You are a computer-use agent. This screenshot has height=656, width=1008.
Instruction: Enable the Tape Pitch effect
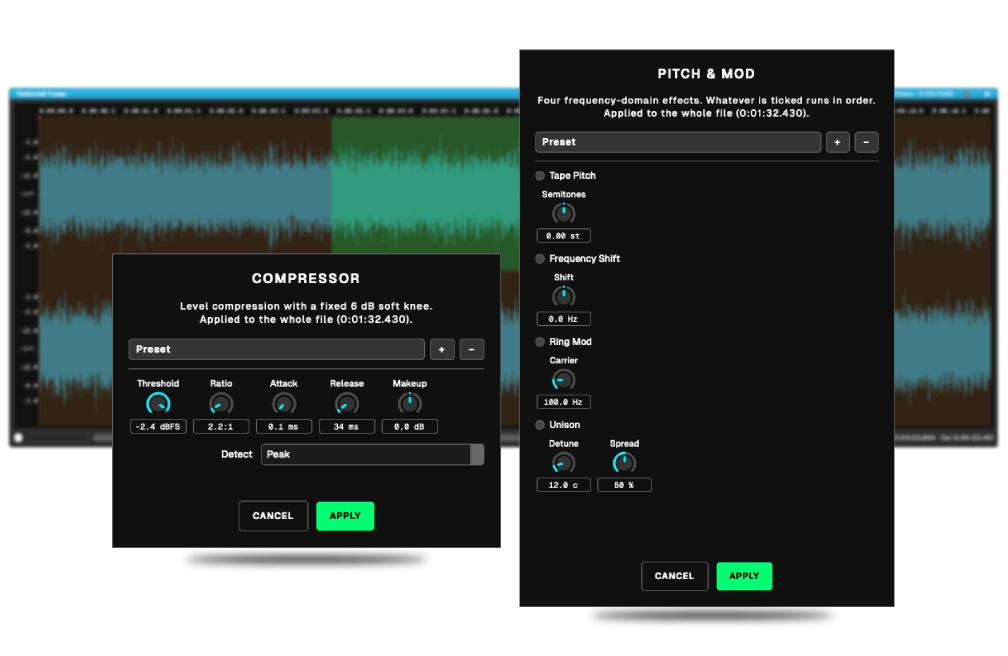coord(540,176)
